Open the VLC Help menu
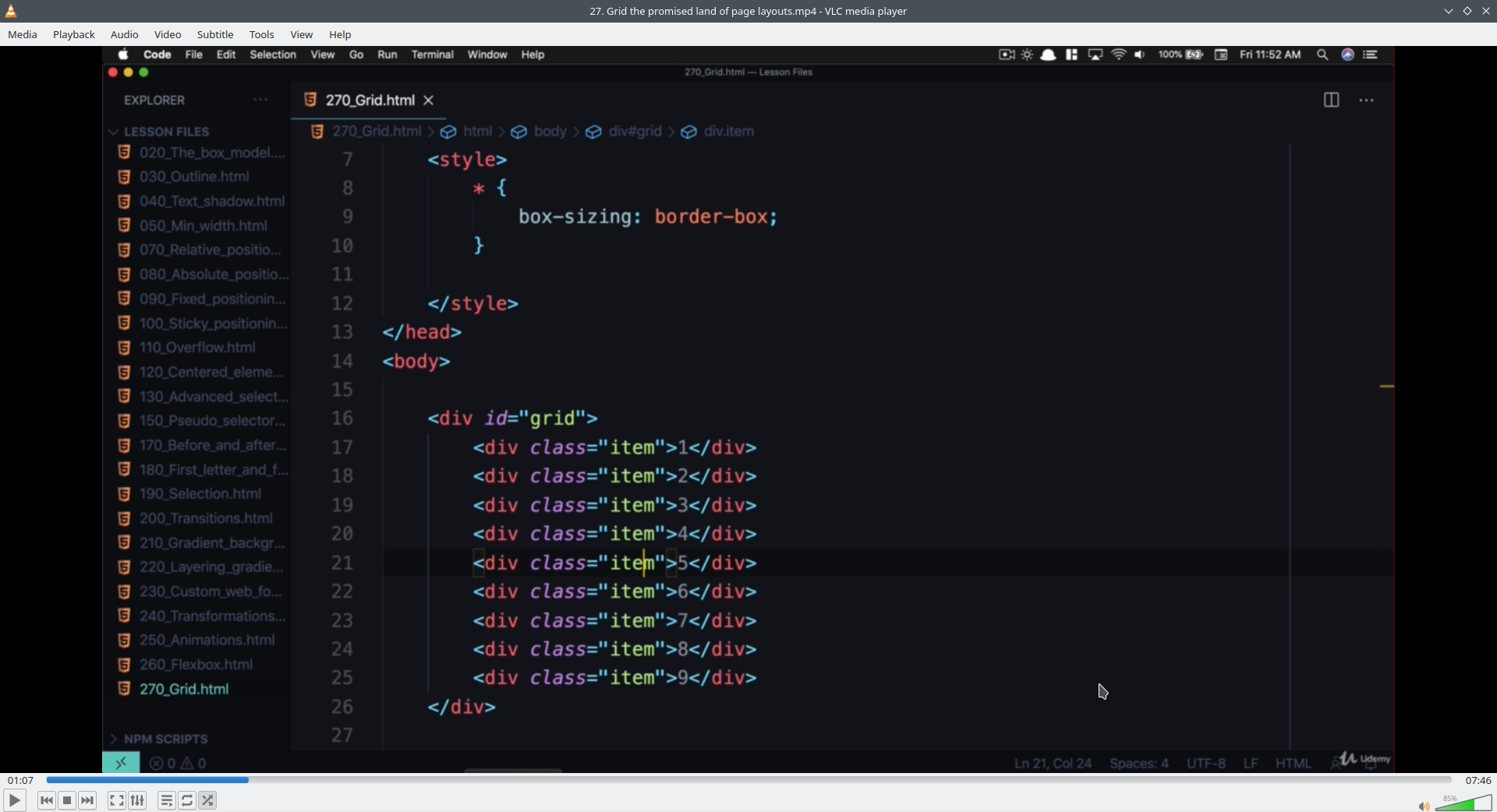The height and width of the screenshot is (812, 1497). (x=340, y=34)
